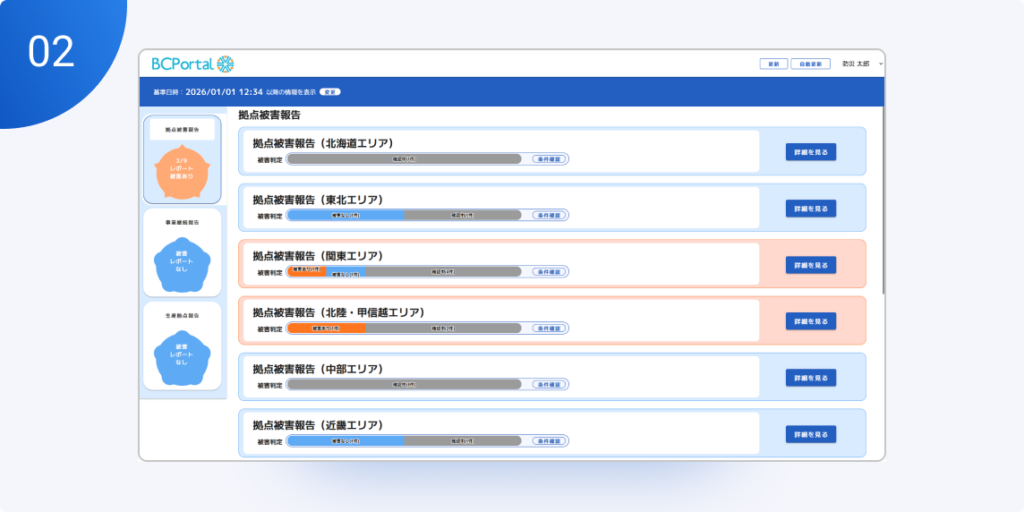Select the 生産拠点報告 sidebar card
This screenshot has height=512, width=1024.
pos(182,346)
